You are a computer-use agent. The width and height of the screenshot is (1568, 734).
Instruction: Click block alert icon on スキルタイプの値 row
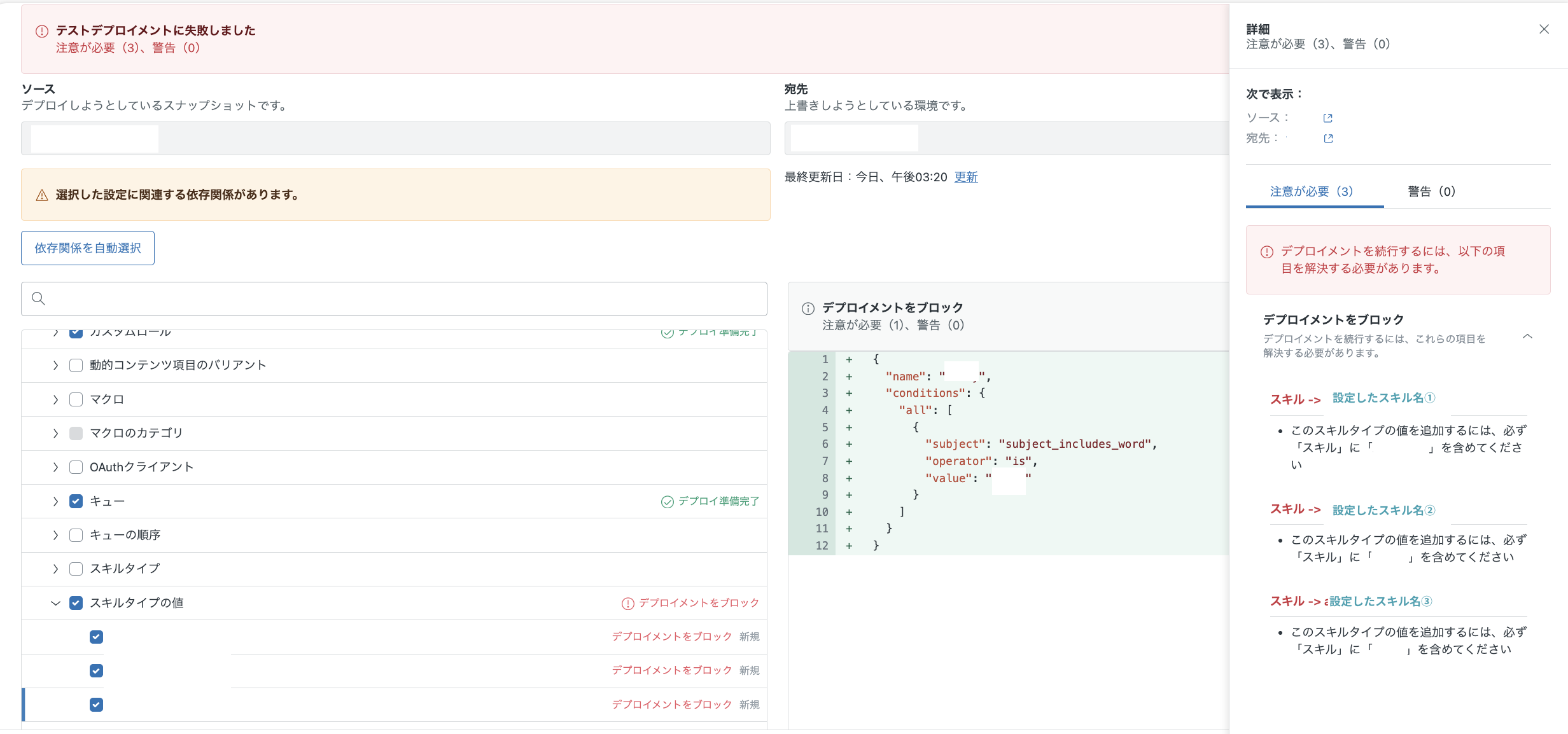pos(627,604)
